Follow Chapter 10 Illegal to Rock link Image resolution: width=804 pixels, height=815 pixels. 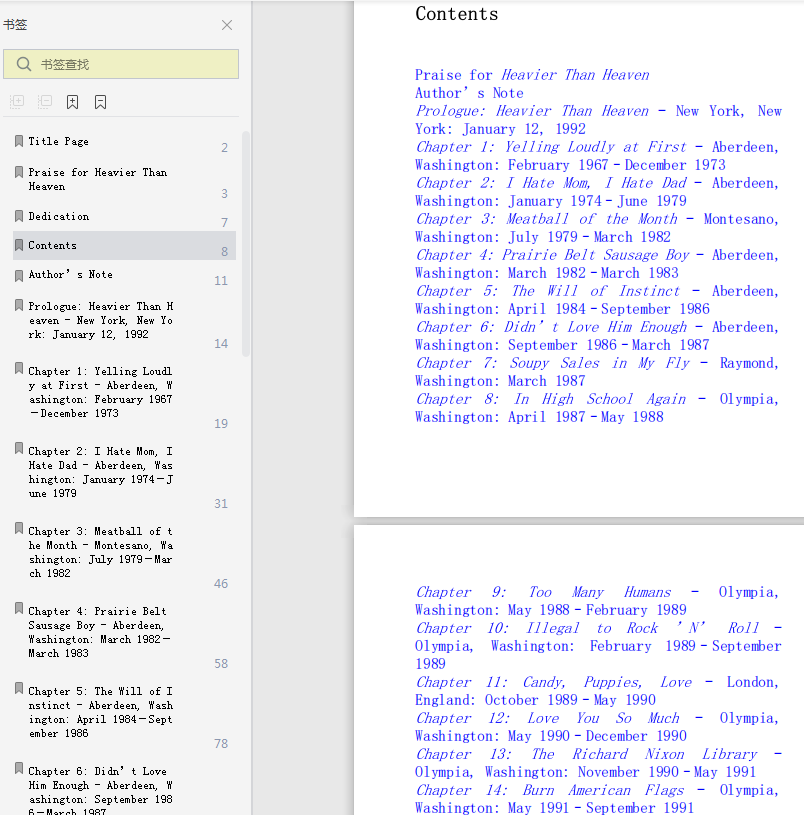tap(598, 646)
